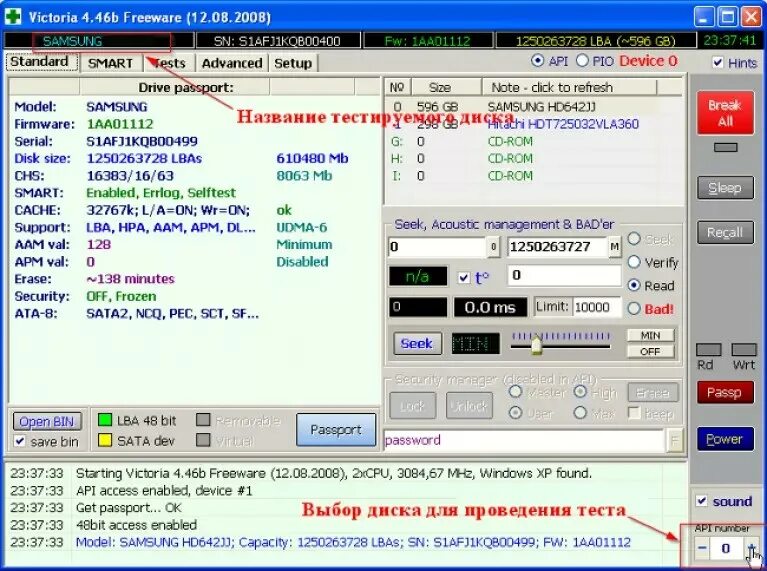Viewport: 767px width, 571px height.
Task: Toggle the Hints checkbox
Action: (x=718, y=62)
